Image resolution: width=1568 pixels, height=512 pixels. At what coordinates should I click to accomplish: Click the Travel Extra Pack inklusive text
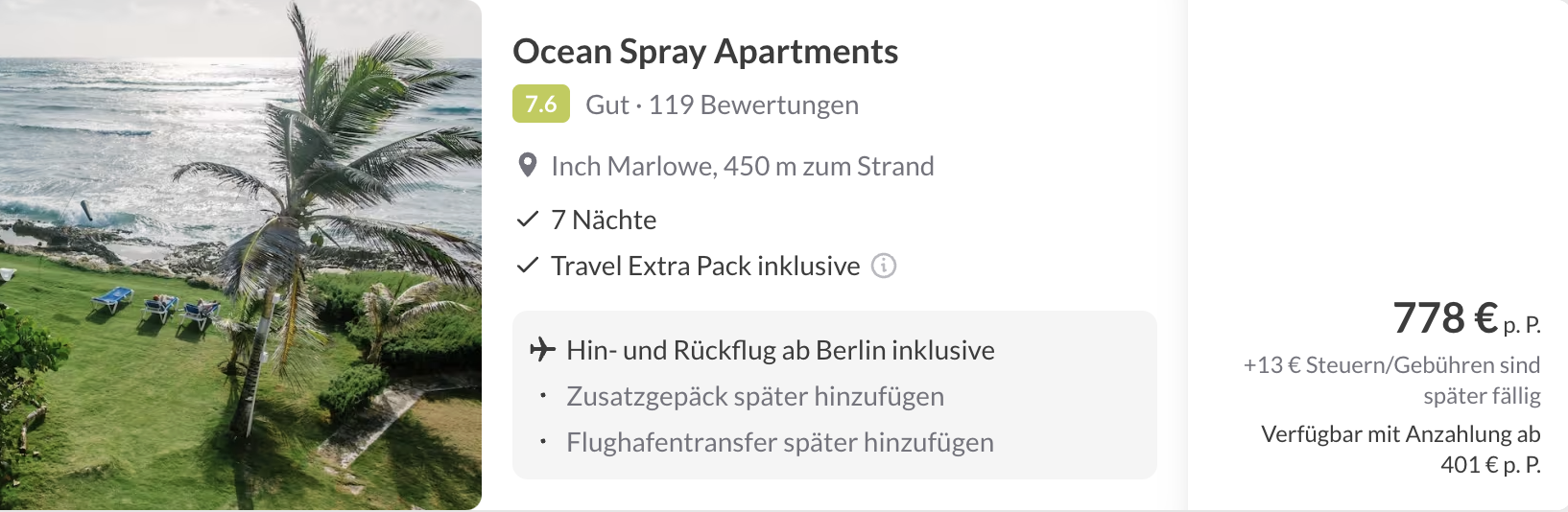point(705,266)
